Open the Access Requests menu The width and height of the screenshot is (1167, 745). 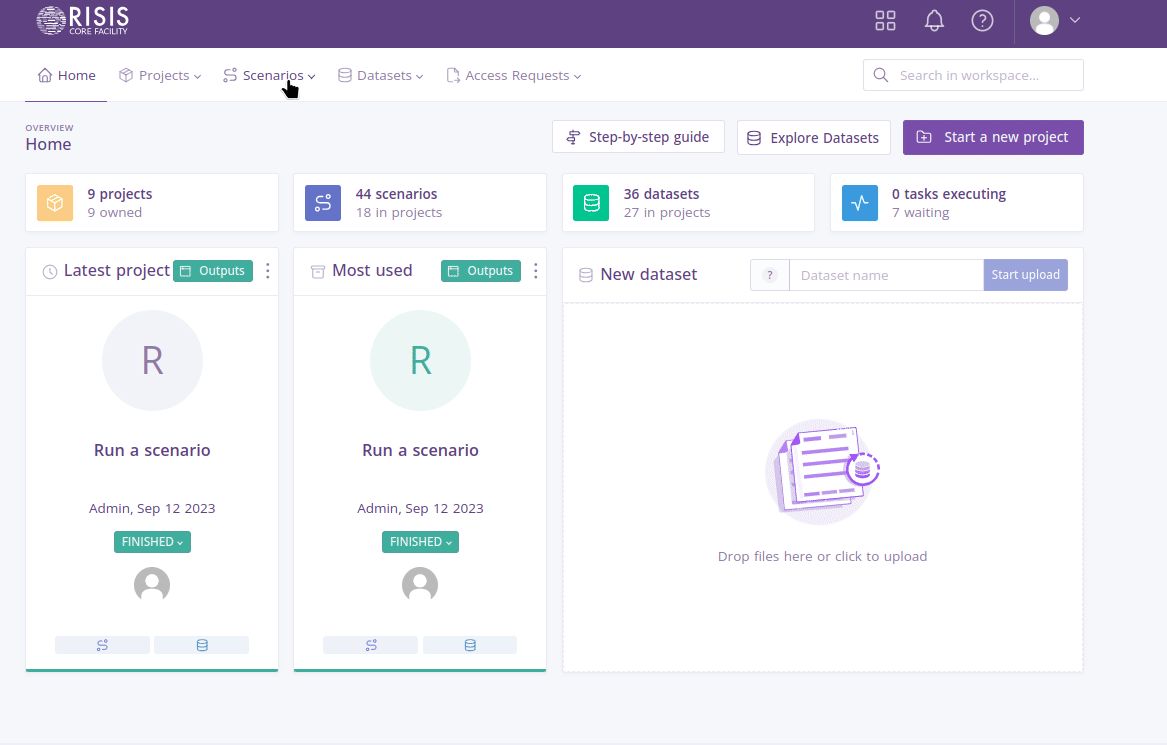513,74
